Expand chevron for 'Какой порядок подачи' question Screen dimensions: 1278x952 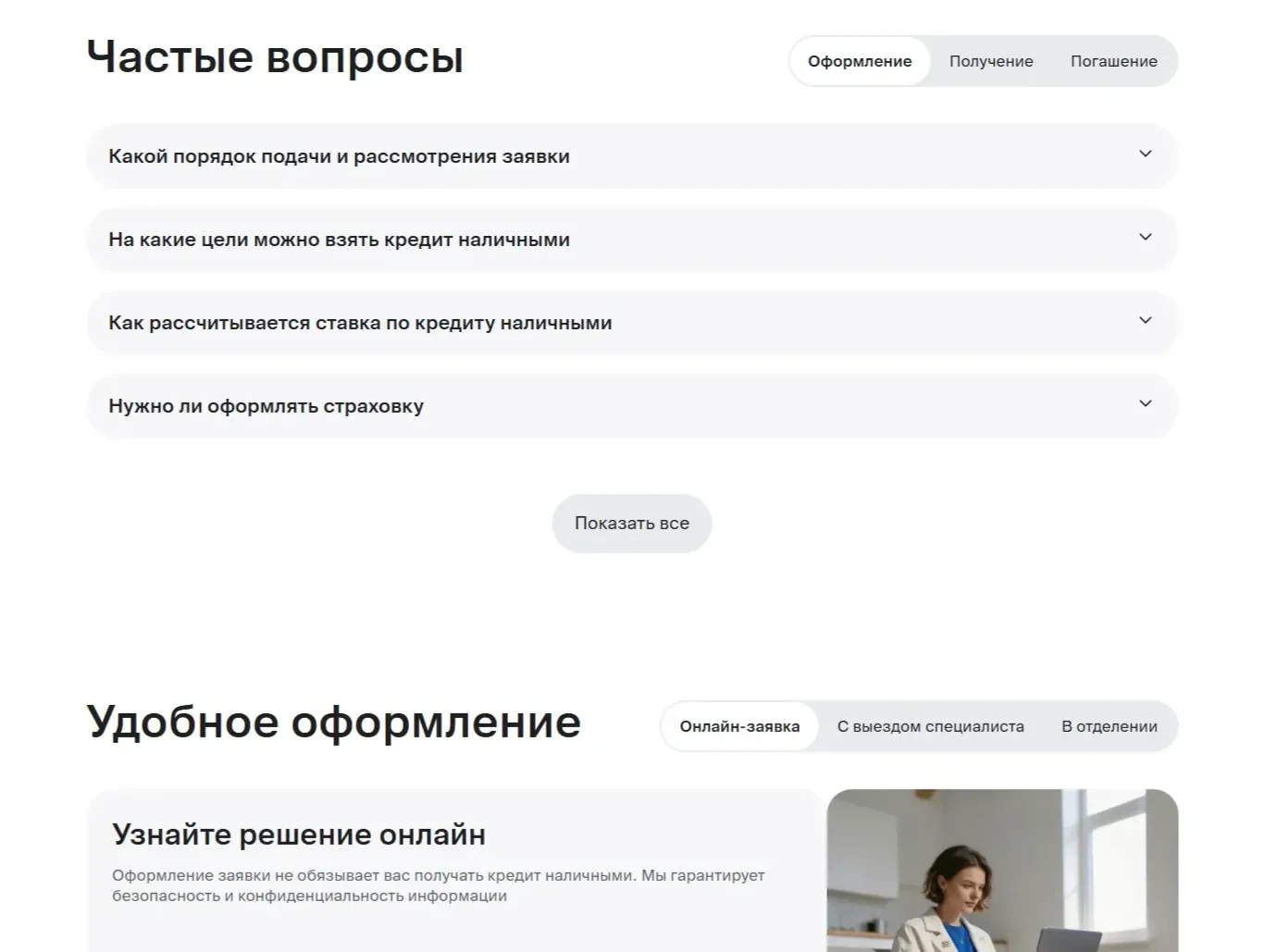1145,154
